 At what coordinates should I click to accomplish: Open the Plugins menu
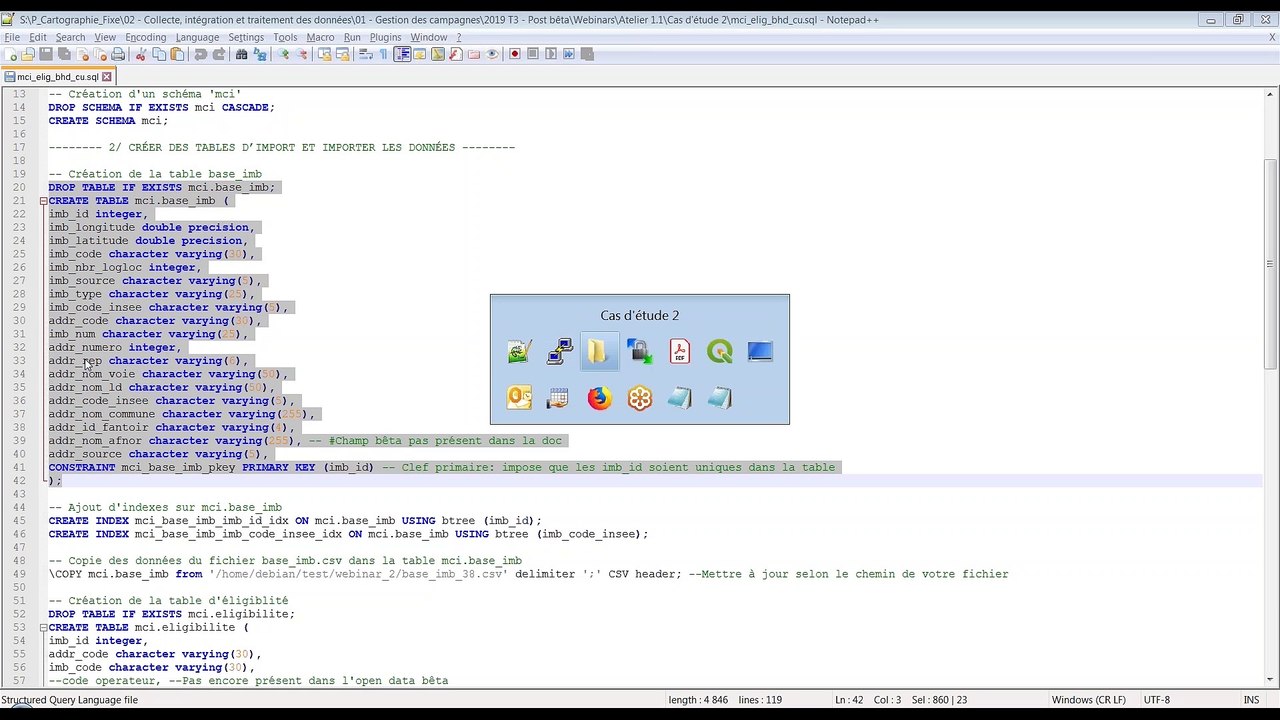[386, 37]
